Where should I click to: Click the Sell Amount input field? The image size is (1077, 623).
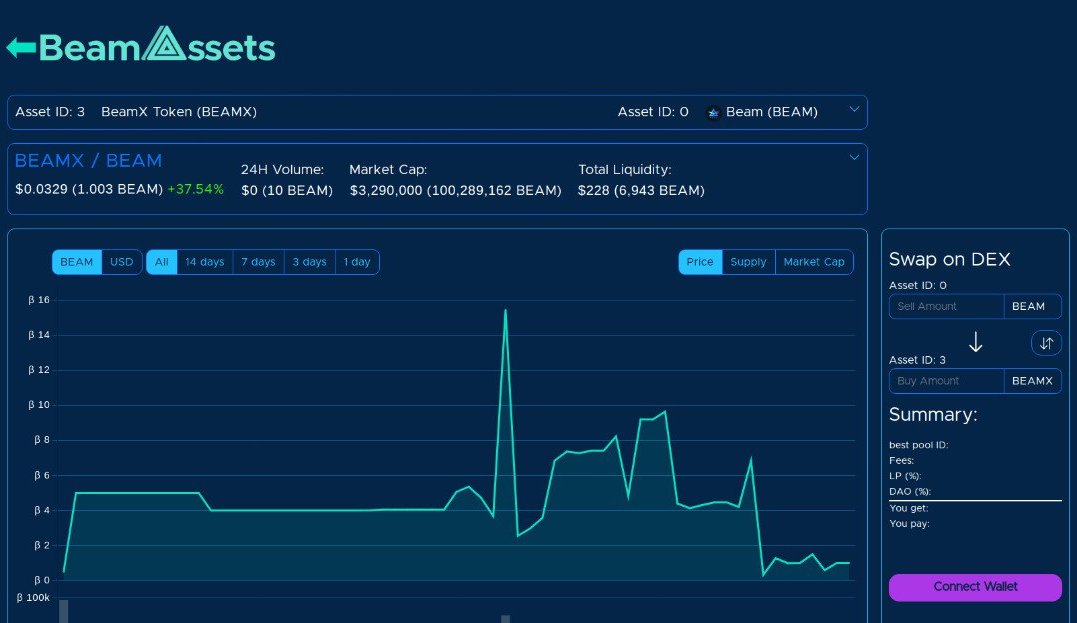tap(946, 306)
